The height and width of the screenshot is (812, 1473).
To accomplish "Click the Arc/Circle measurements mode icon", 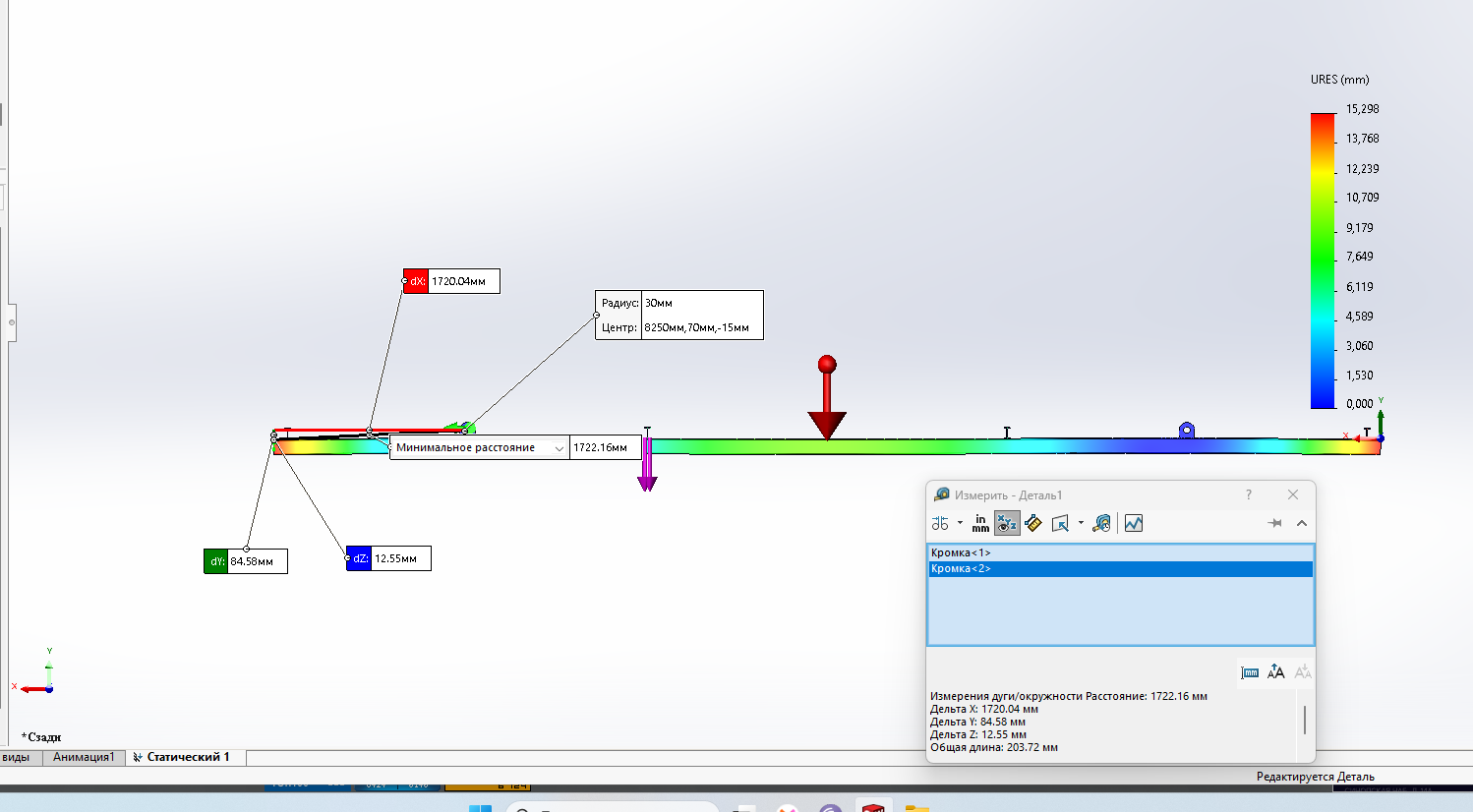I will coord(940,523).
